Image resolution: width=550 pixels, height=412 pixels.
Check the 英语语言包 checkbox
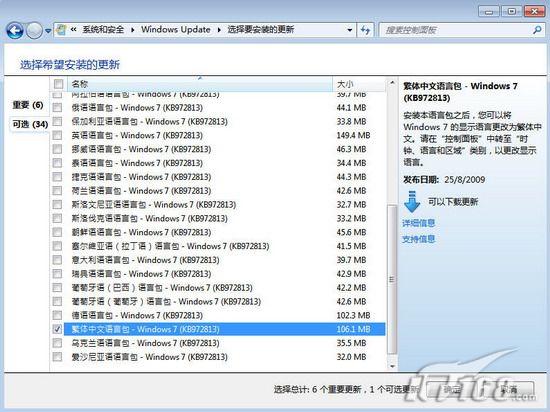pos(57,135)
